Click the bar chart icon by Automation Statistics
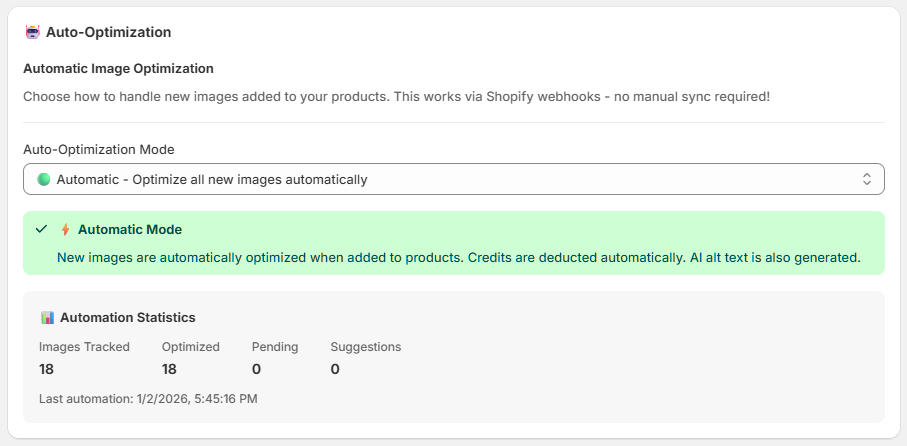 tap(47, 318)
